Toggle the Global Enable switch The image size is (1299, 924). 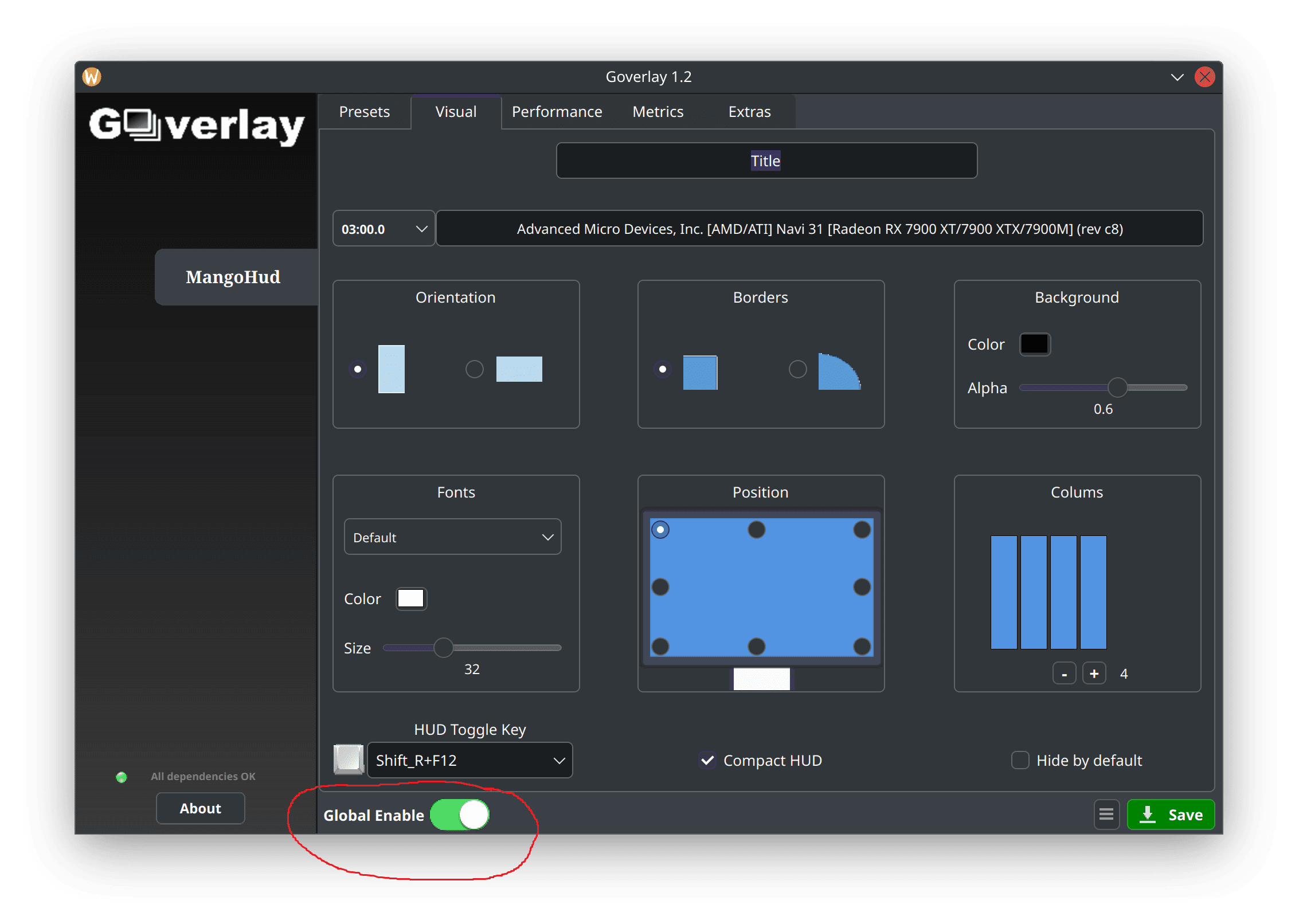coord(460,815)
